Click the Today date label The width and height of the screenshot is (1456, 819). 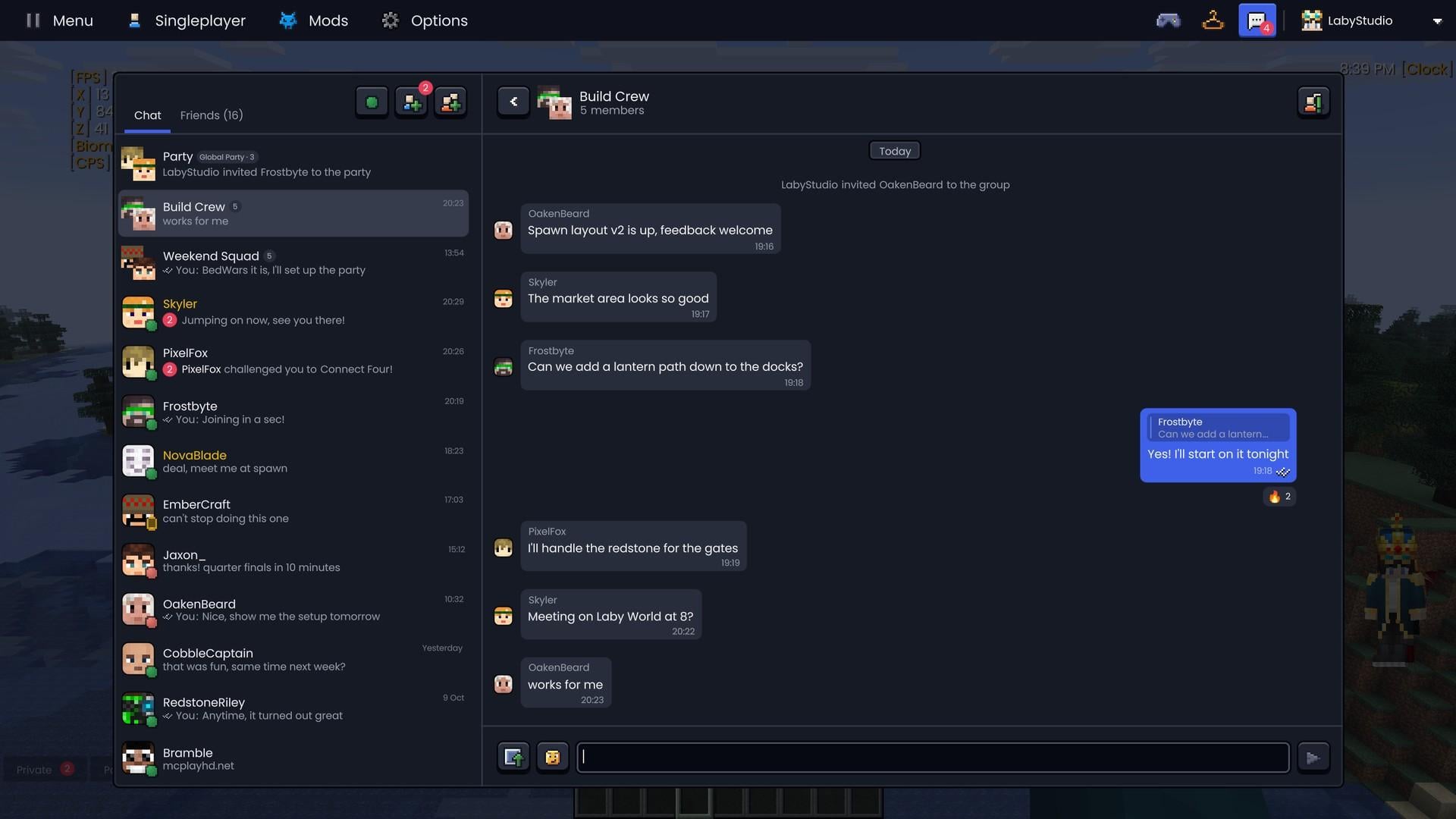(895, 151)
